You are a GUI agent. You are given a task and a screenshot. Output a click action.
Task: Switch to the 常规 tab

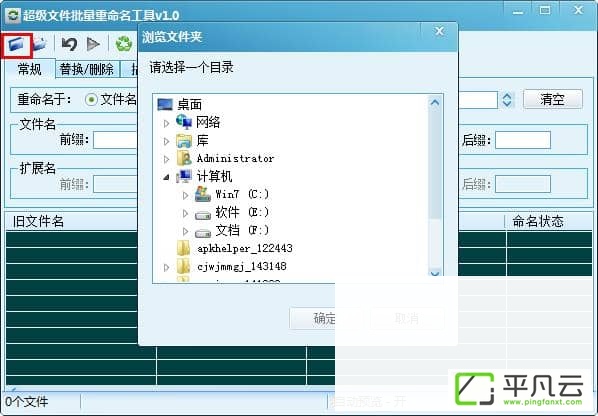point(30,69)
